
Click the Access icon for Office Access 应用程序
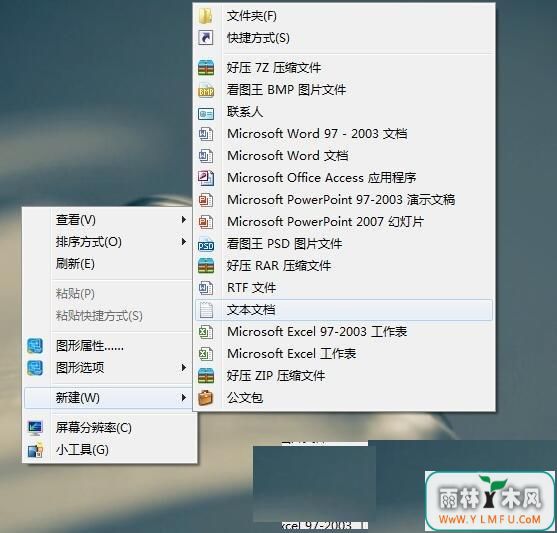tap(206, 178)
